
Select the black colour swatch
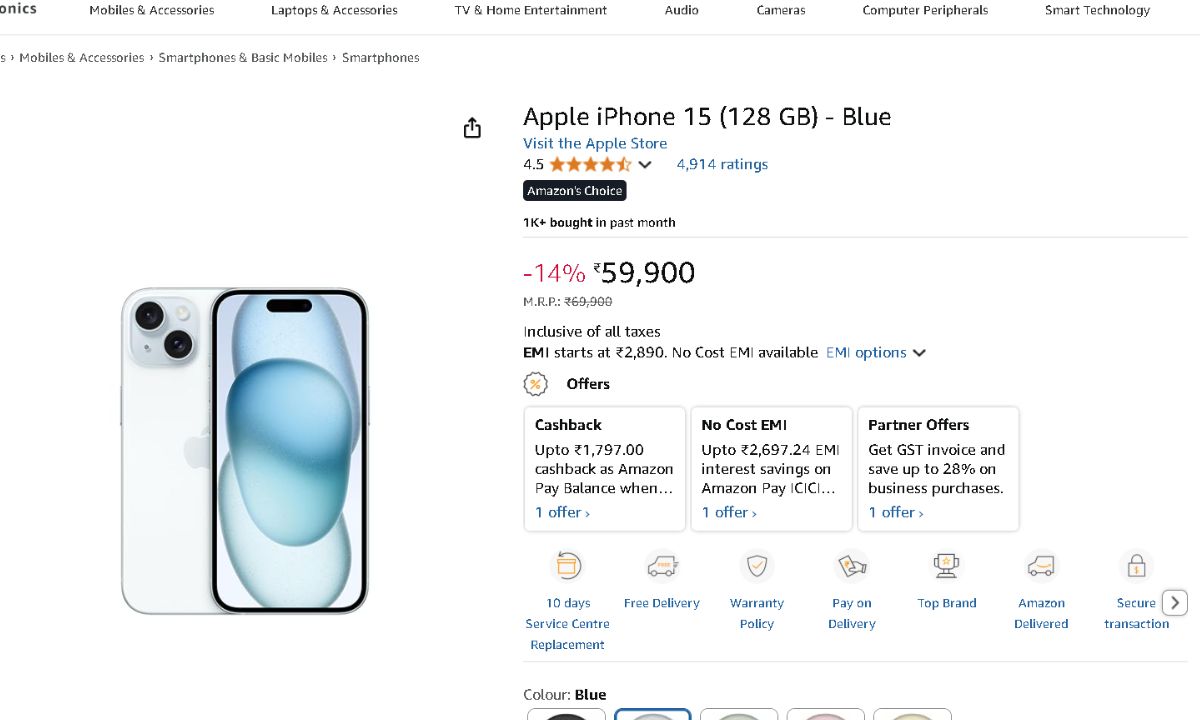point(566,714)
